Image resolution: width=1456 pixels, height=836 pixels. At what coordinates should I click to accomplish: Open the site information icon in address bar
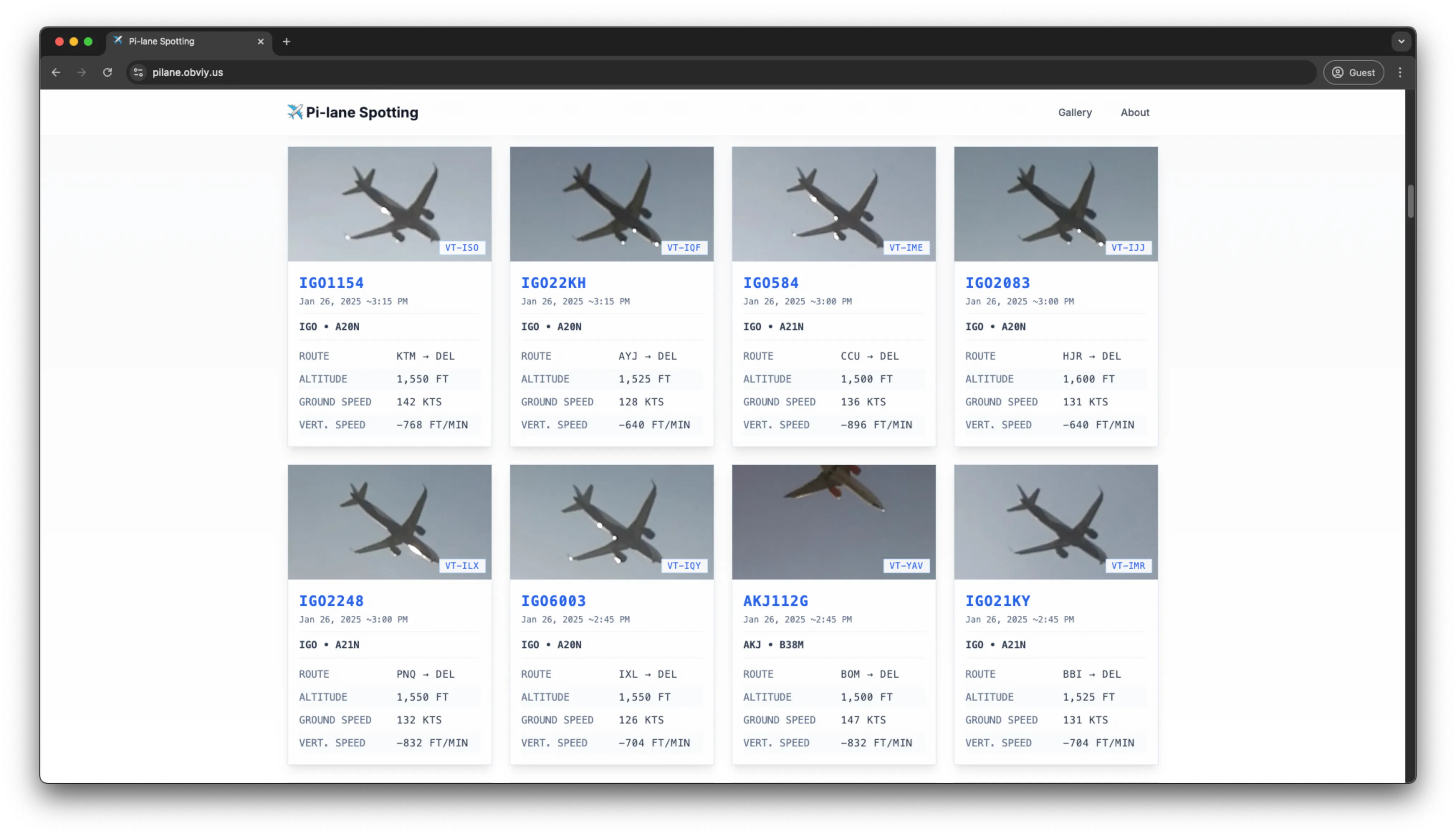tap(138, 72)
